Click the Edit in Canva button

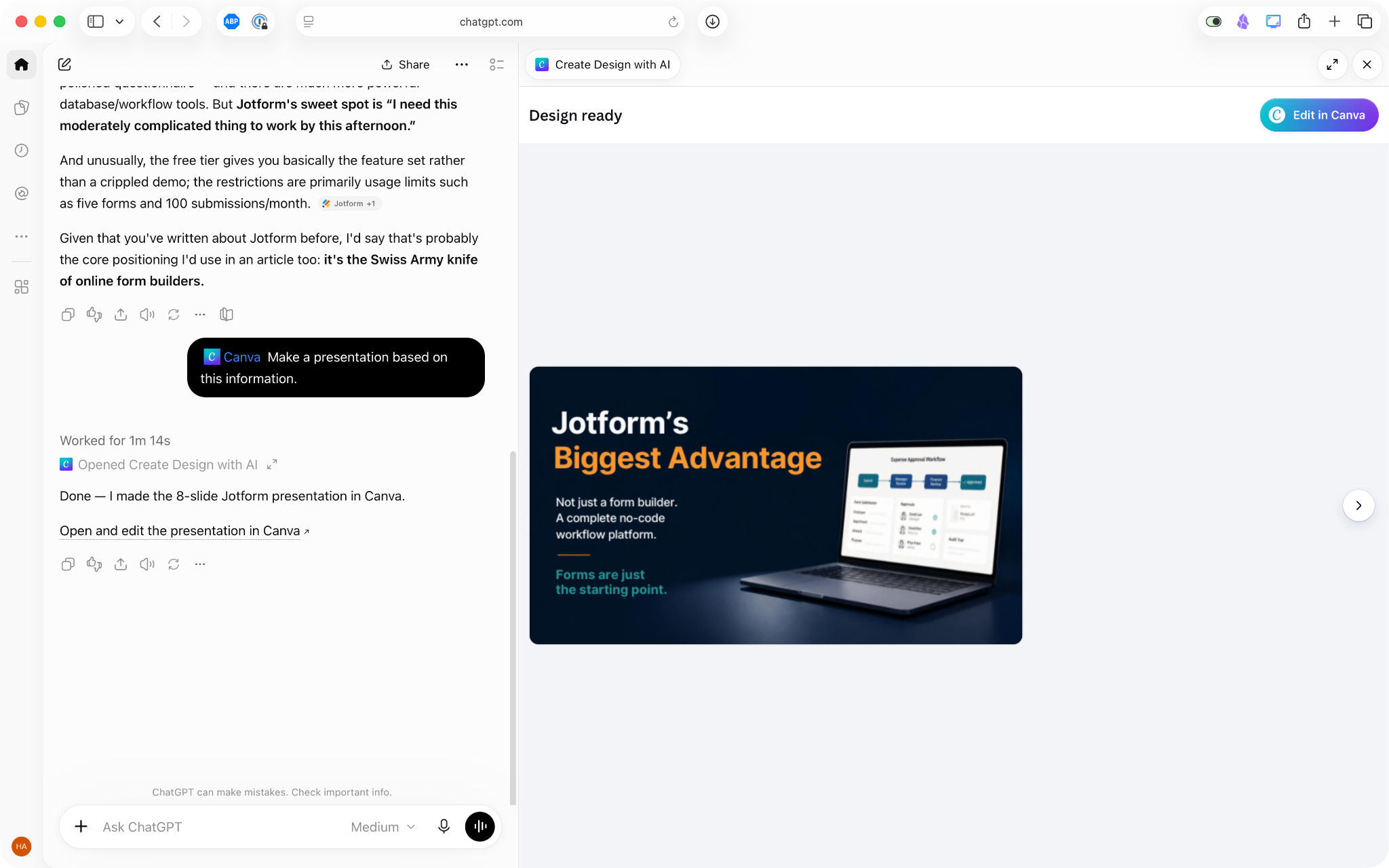click(1318, 115)
